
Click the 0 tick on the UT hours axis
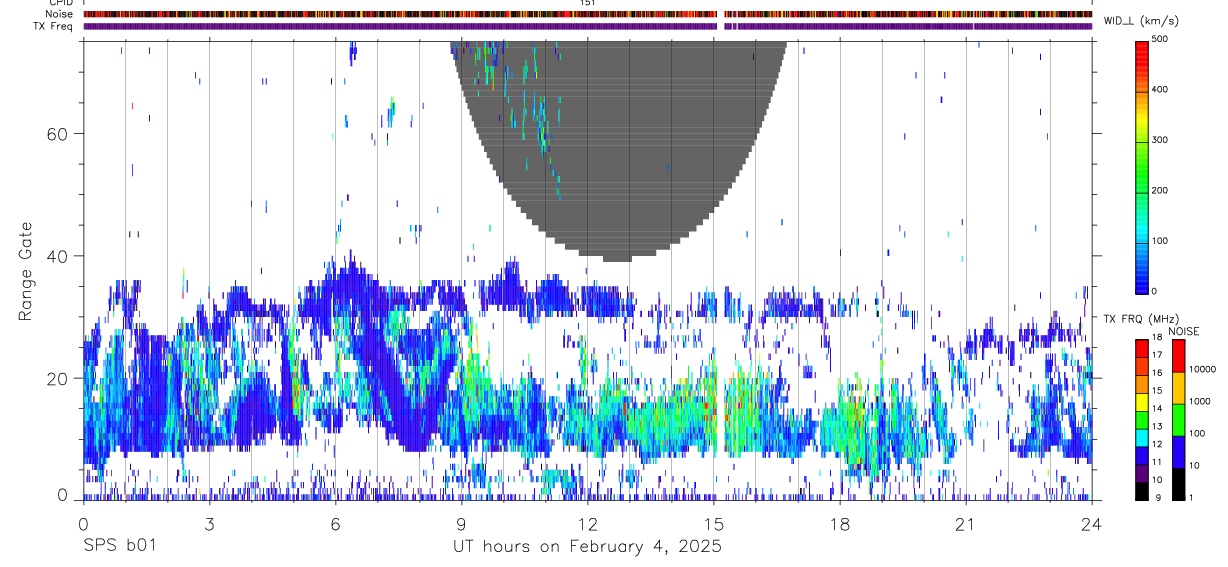pyautogui.click(x=82, y=522)
